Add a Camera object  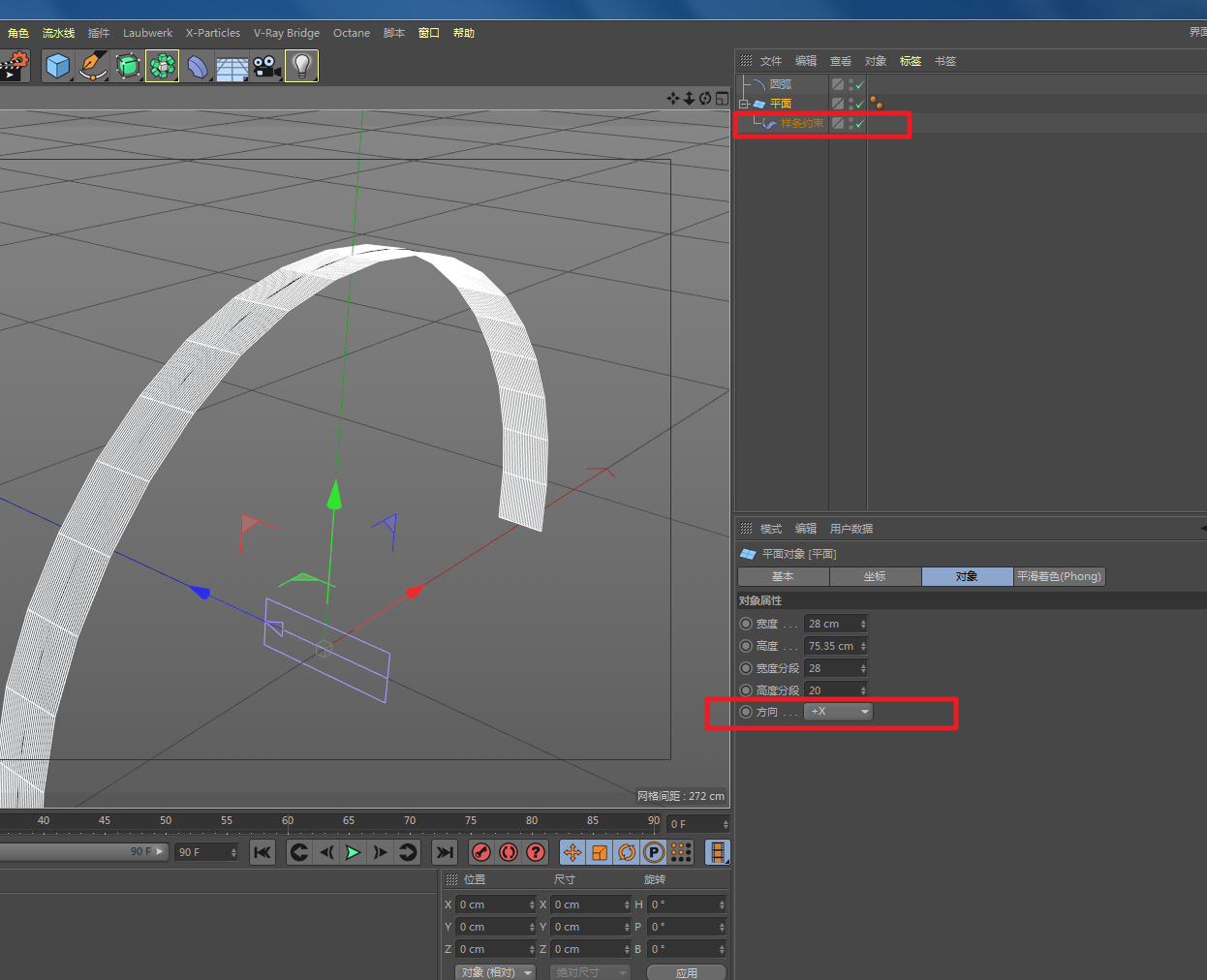click(266, 66)
